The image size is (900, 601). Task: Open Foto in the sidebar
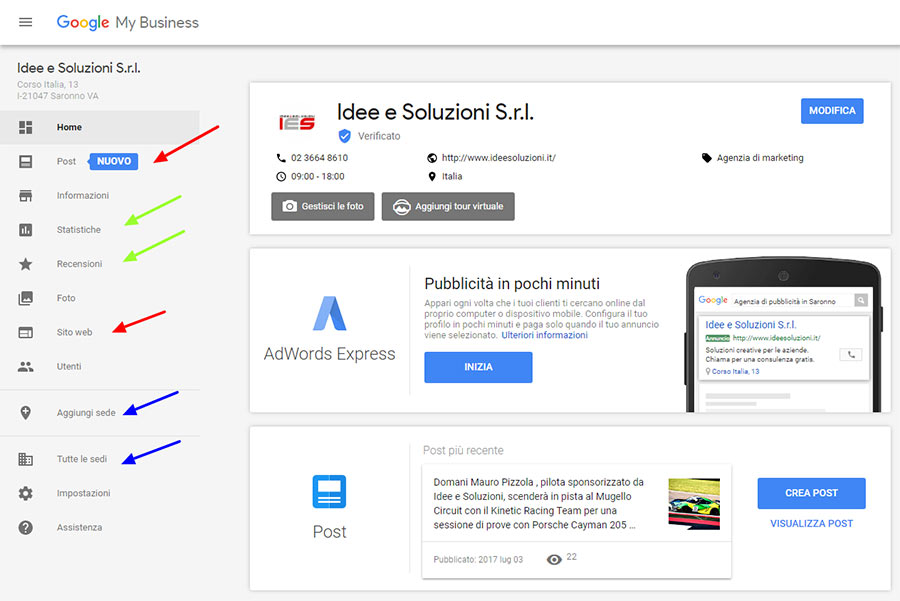(66, 298)
